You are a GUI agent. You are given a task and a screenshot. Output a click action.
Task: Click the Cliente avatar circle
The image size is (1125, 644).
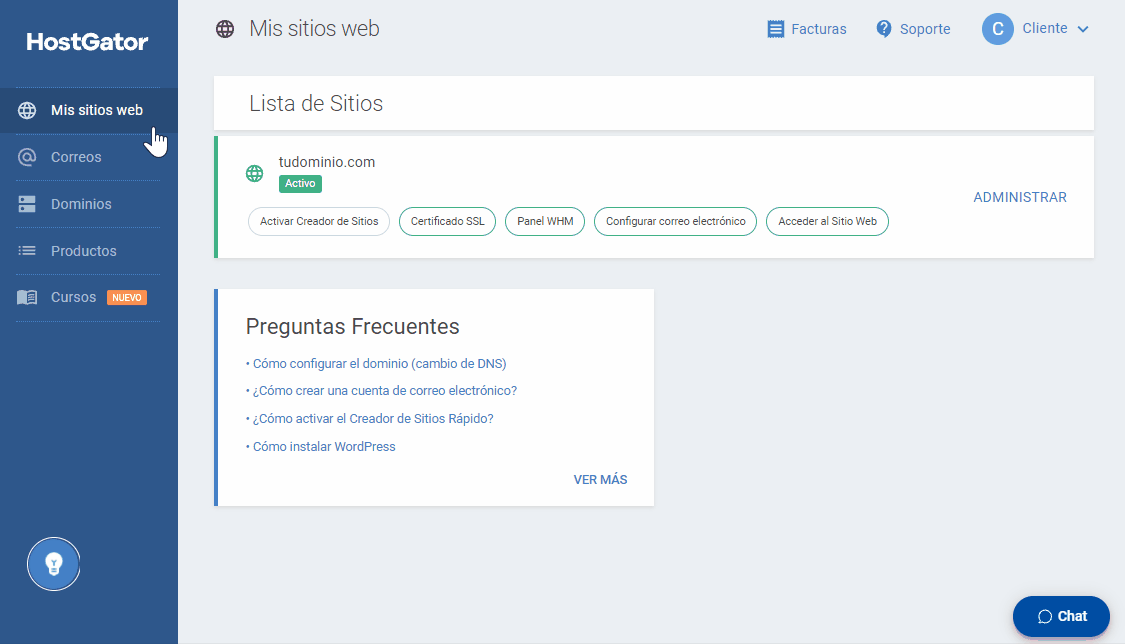click(x=998, y=29)
